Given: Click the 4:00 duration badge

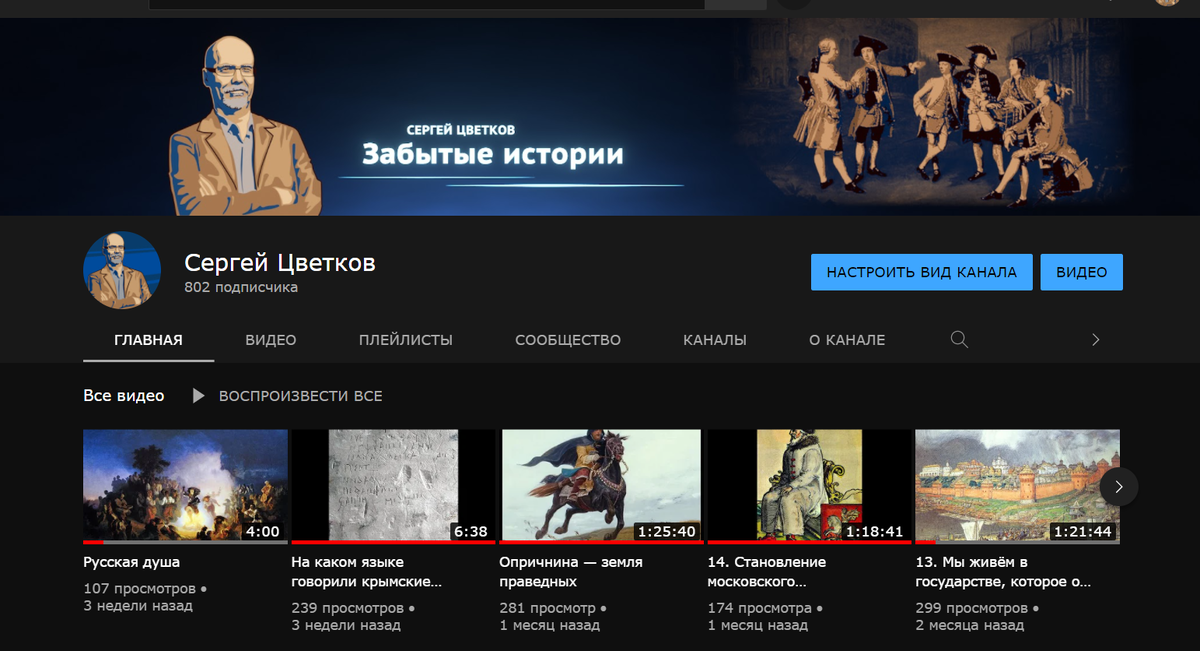Looking at the screenshot, I should (264, 531).
